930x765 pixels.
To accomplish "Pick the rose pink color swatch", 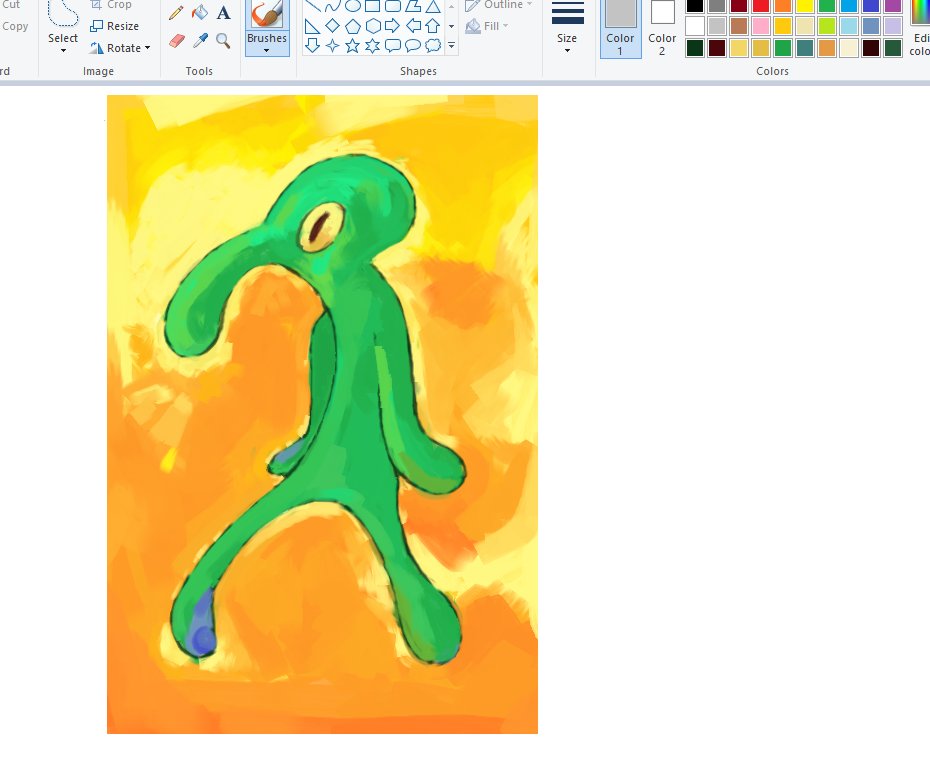I will click(761, 26).
